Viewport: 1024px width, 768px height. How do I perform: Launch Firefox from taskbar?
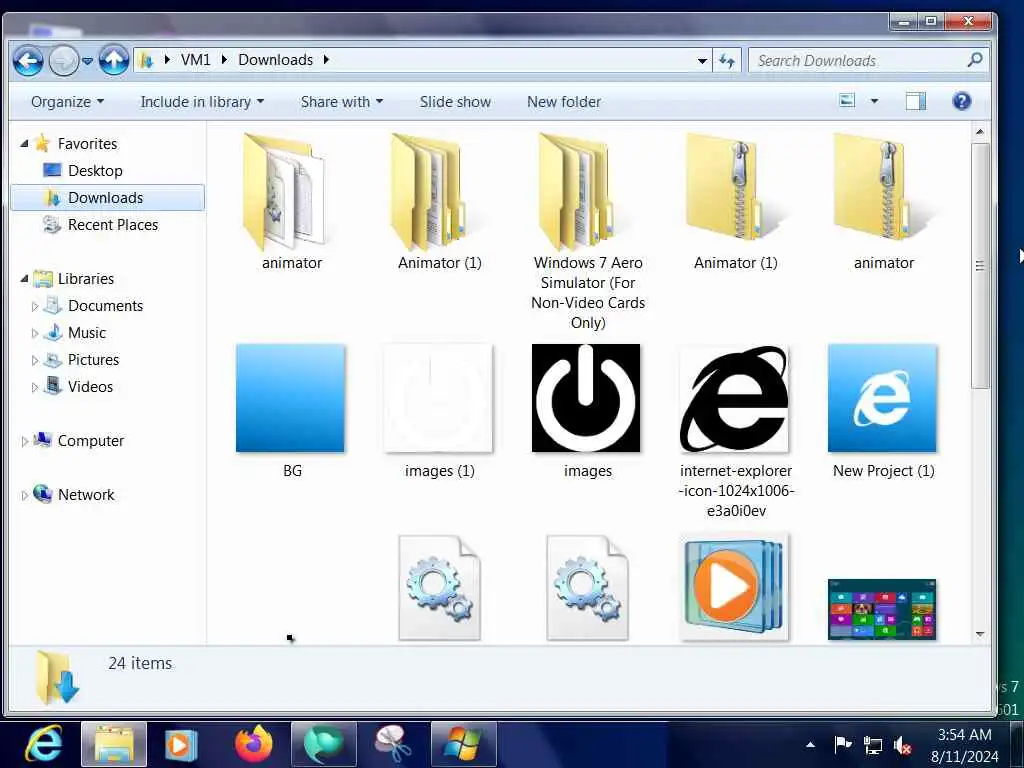click(x=253, y=744)
